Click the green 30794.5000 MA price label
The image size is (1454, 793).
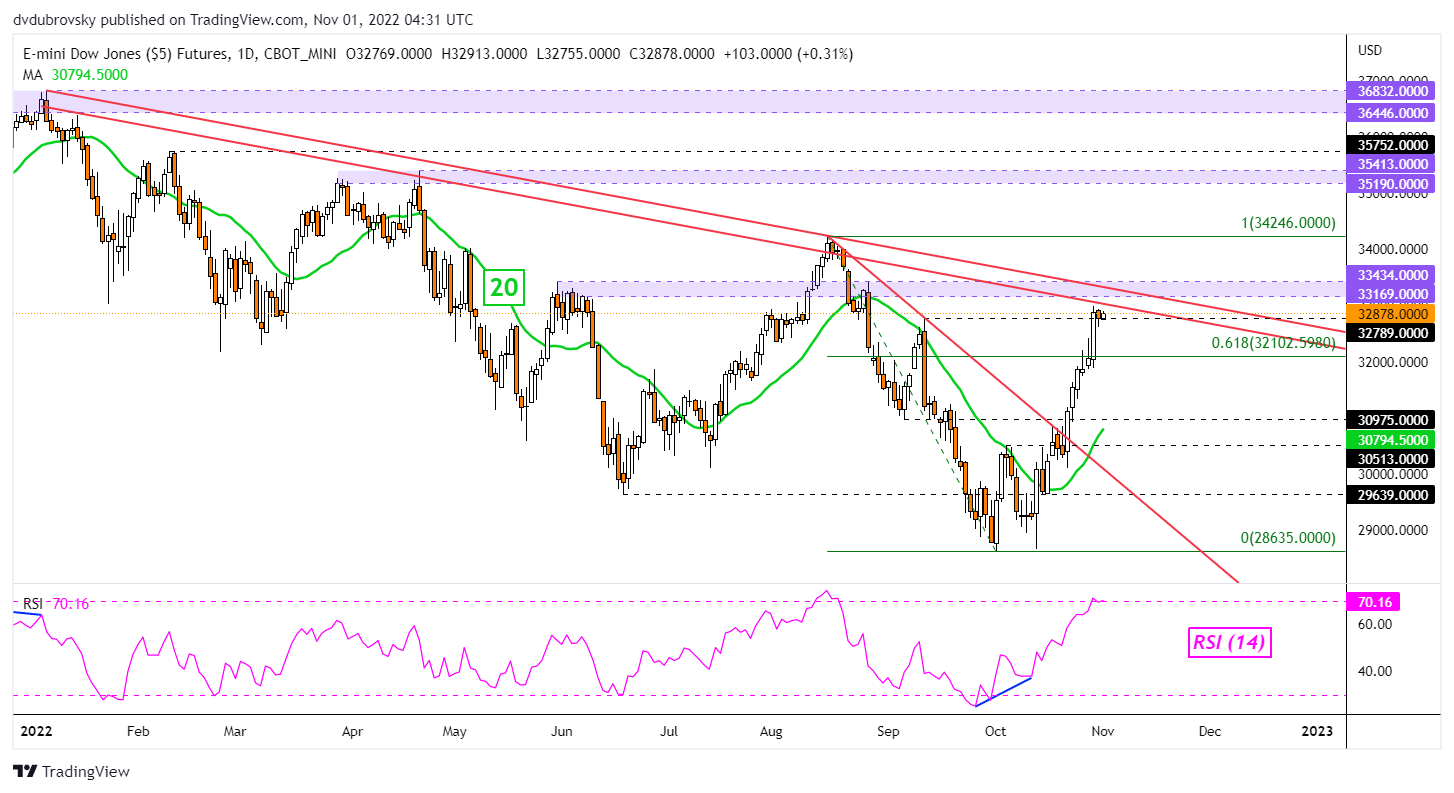pyautogui.click(x=1392, y=439)
